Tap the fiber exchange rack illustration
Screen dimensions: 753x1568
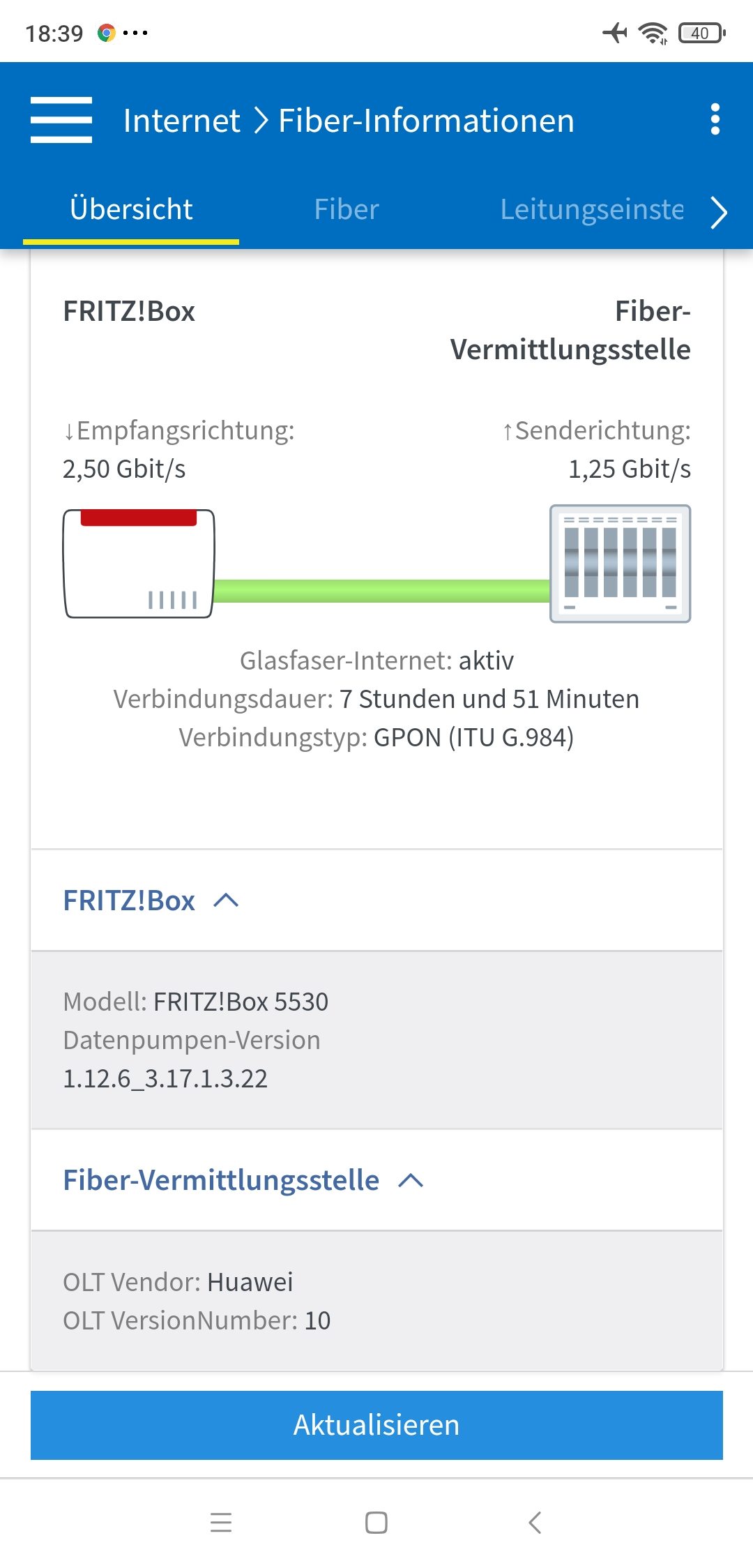click(x=621, y=564)
